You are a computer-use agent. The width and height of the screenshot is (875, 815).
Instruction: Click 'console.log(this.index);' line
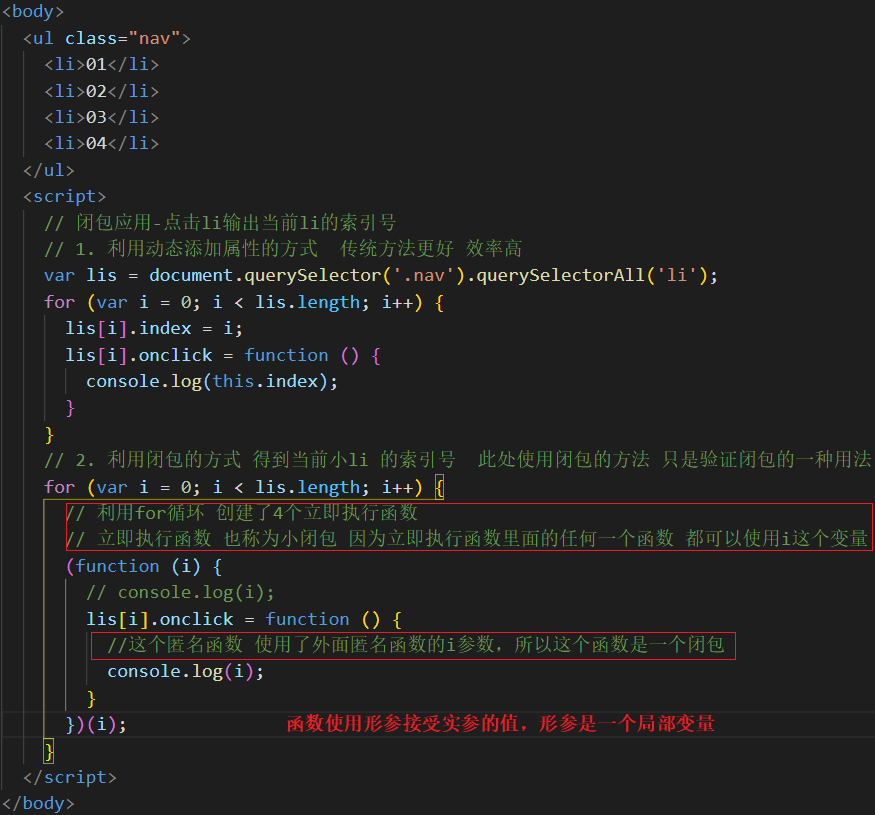212,382
